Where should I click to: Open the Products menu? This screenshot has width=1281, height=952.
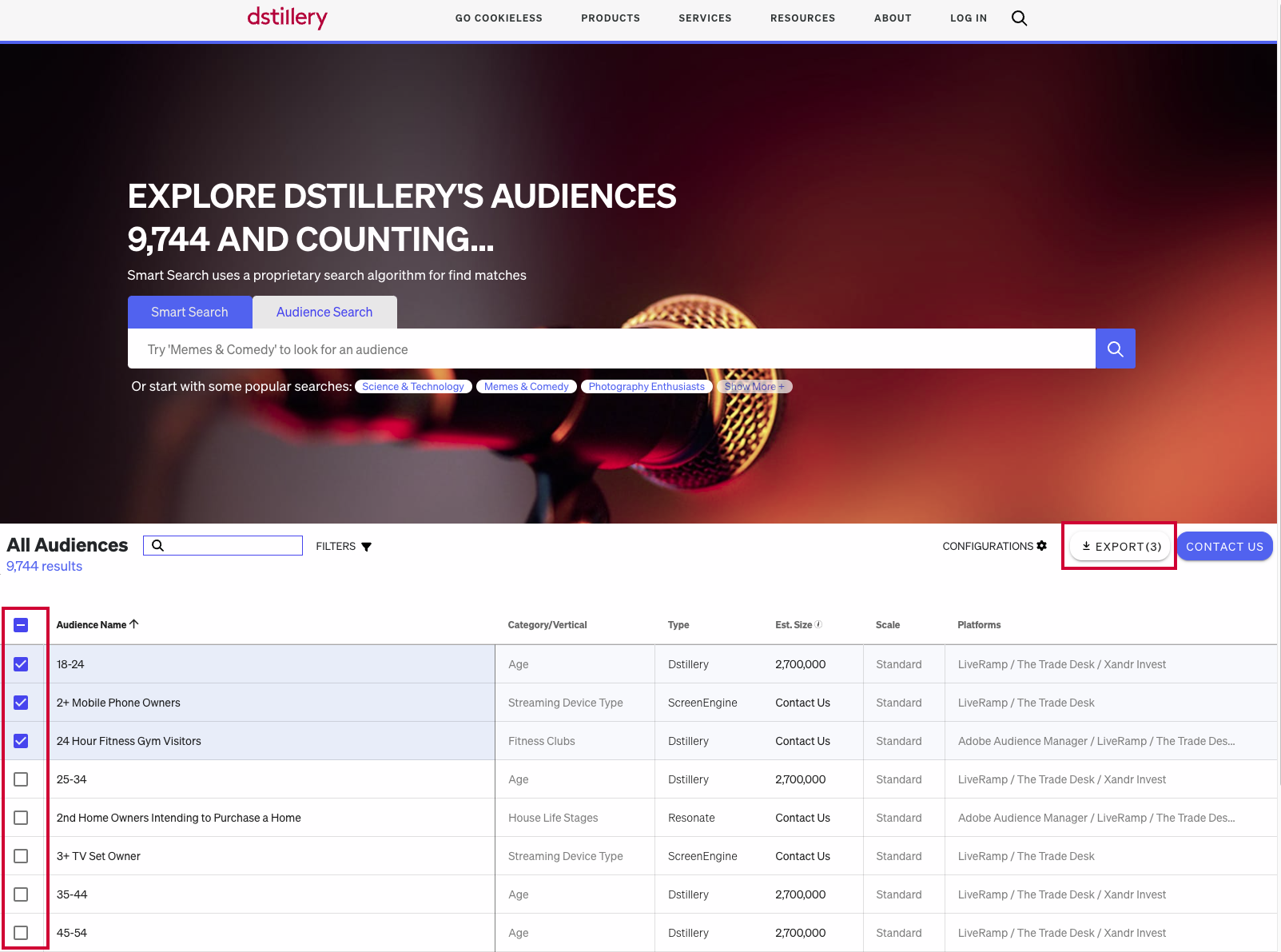point(610,18)
